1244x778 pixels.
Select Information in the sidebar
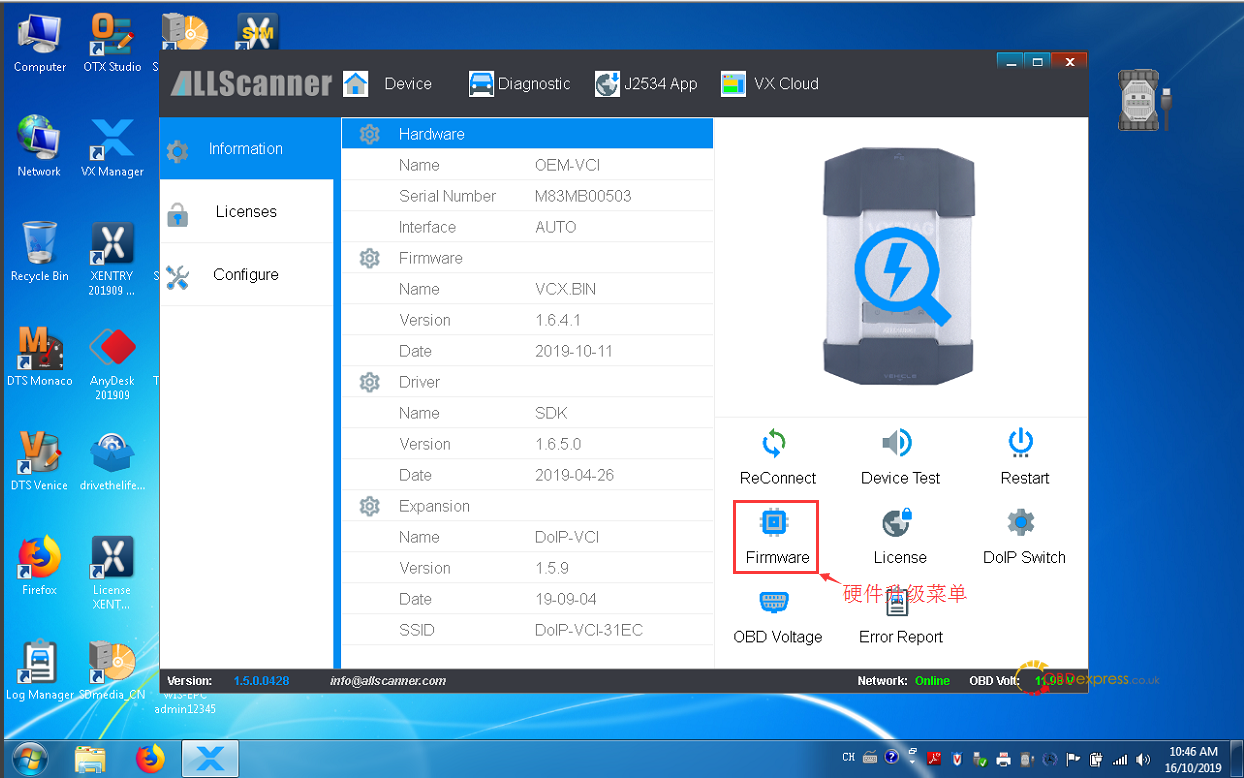coord(246,149)
